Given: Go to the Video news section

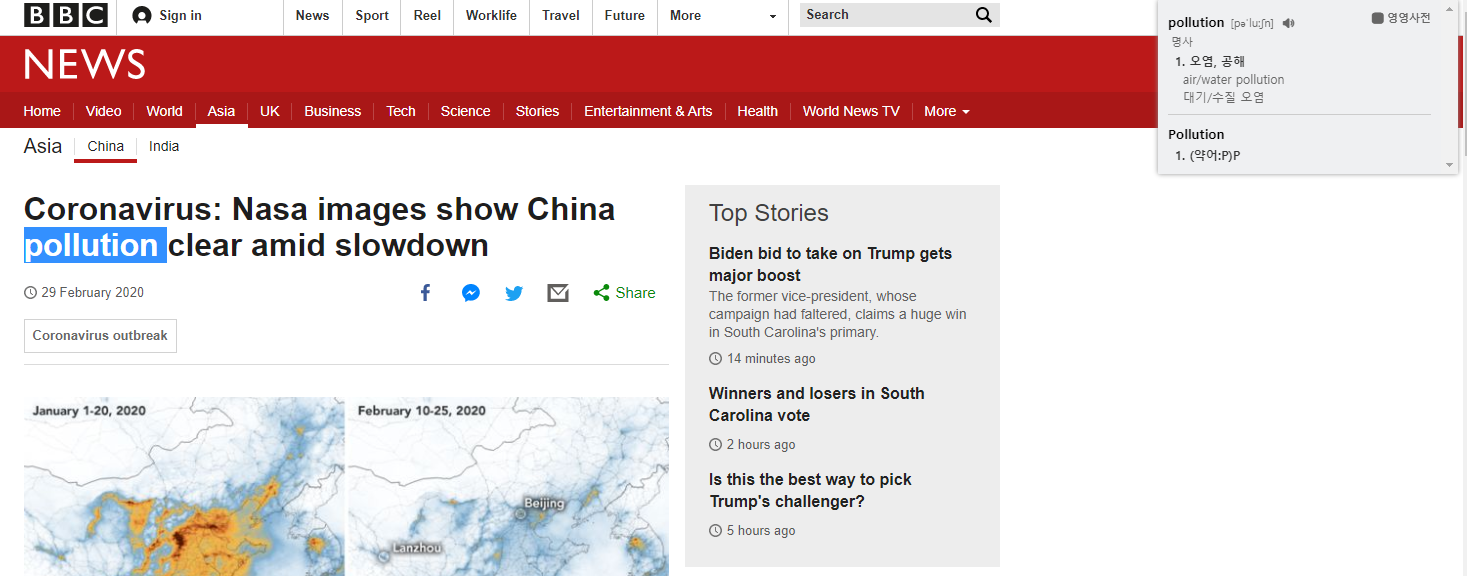Looking at the screenshot, I should coord(103,111).
